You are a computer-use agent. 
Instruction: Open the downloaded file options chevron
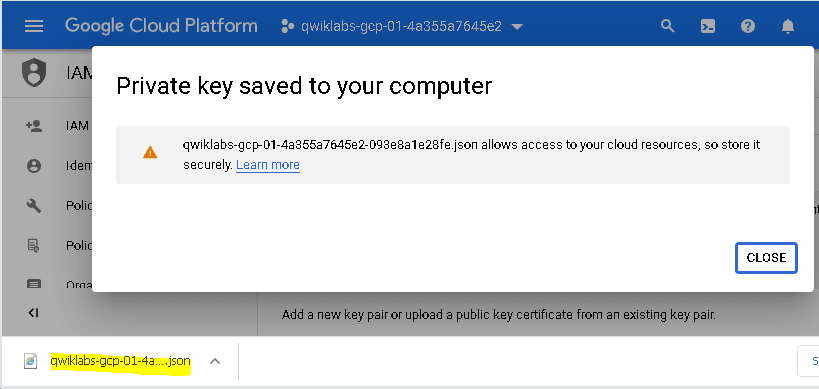pos(215,361)
